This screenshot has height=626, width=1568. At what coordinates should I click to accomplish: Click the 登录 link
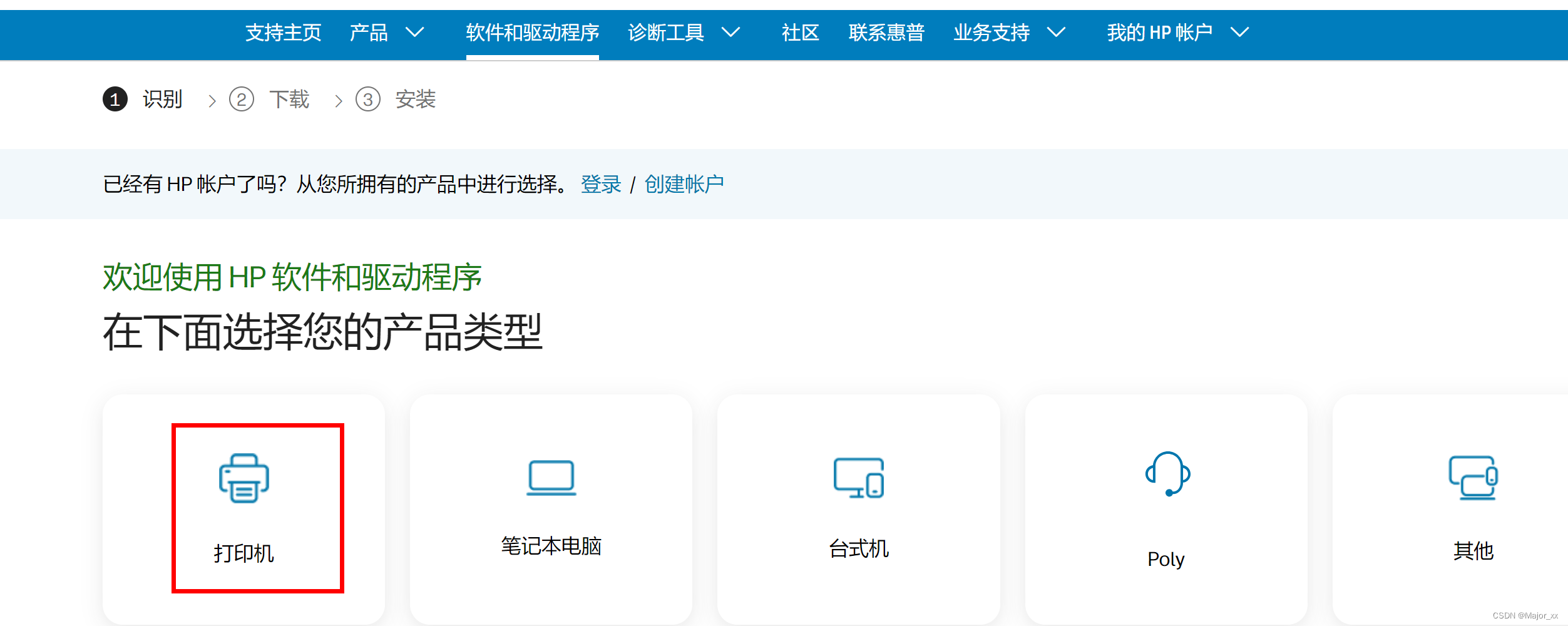point(601,185)
